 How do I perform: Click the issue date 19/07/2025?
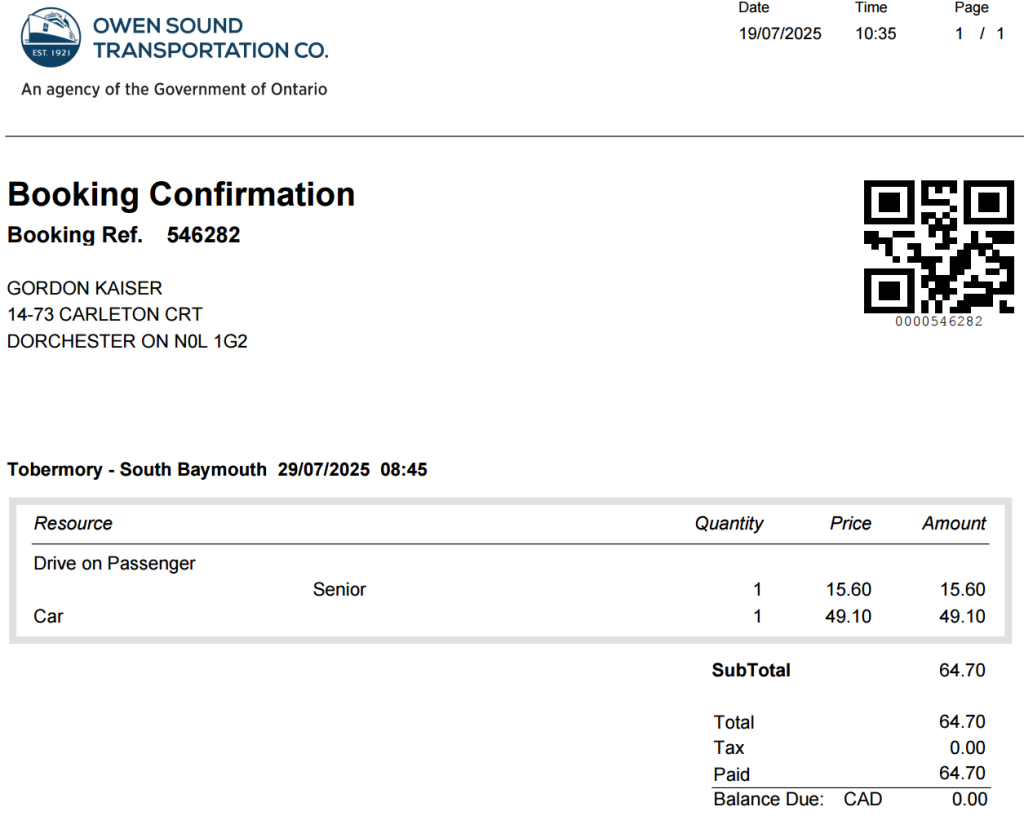pyautogui.click(x=780, y=34)
